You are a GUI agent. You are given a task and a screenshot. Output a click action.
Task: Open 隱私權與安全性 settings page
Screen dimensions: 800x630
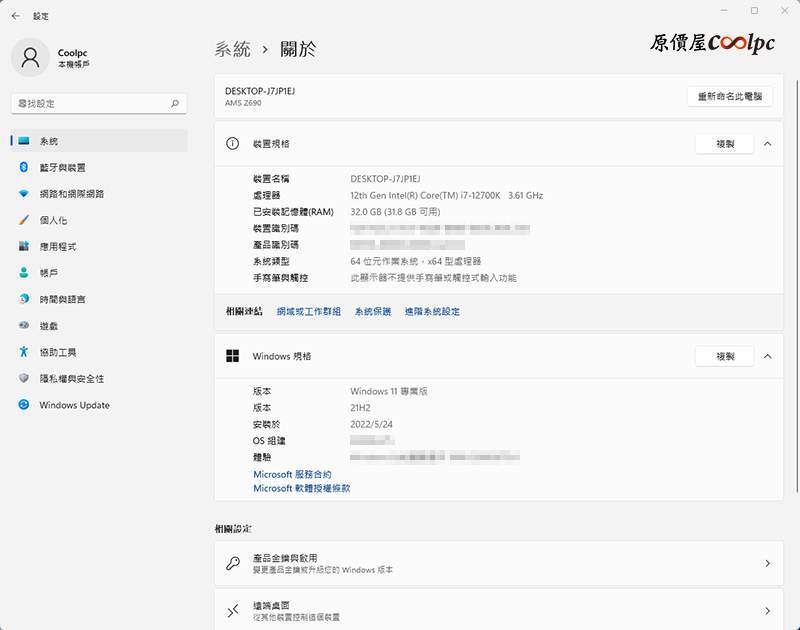pos(99,379)
